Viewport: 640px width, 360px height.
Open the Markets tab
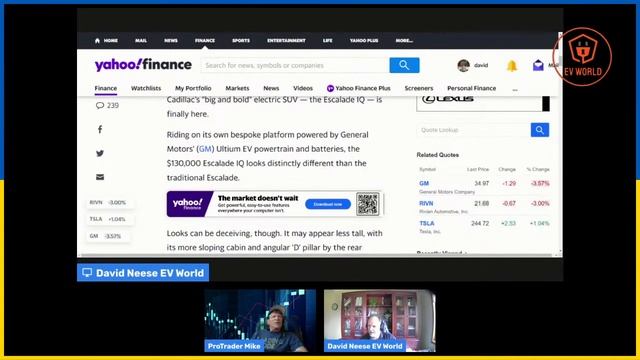(237, 88)
